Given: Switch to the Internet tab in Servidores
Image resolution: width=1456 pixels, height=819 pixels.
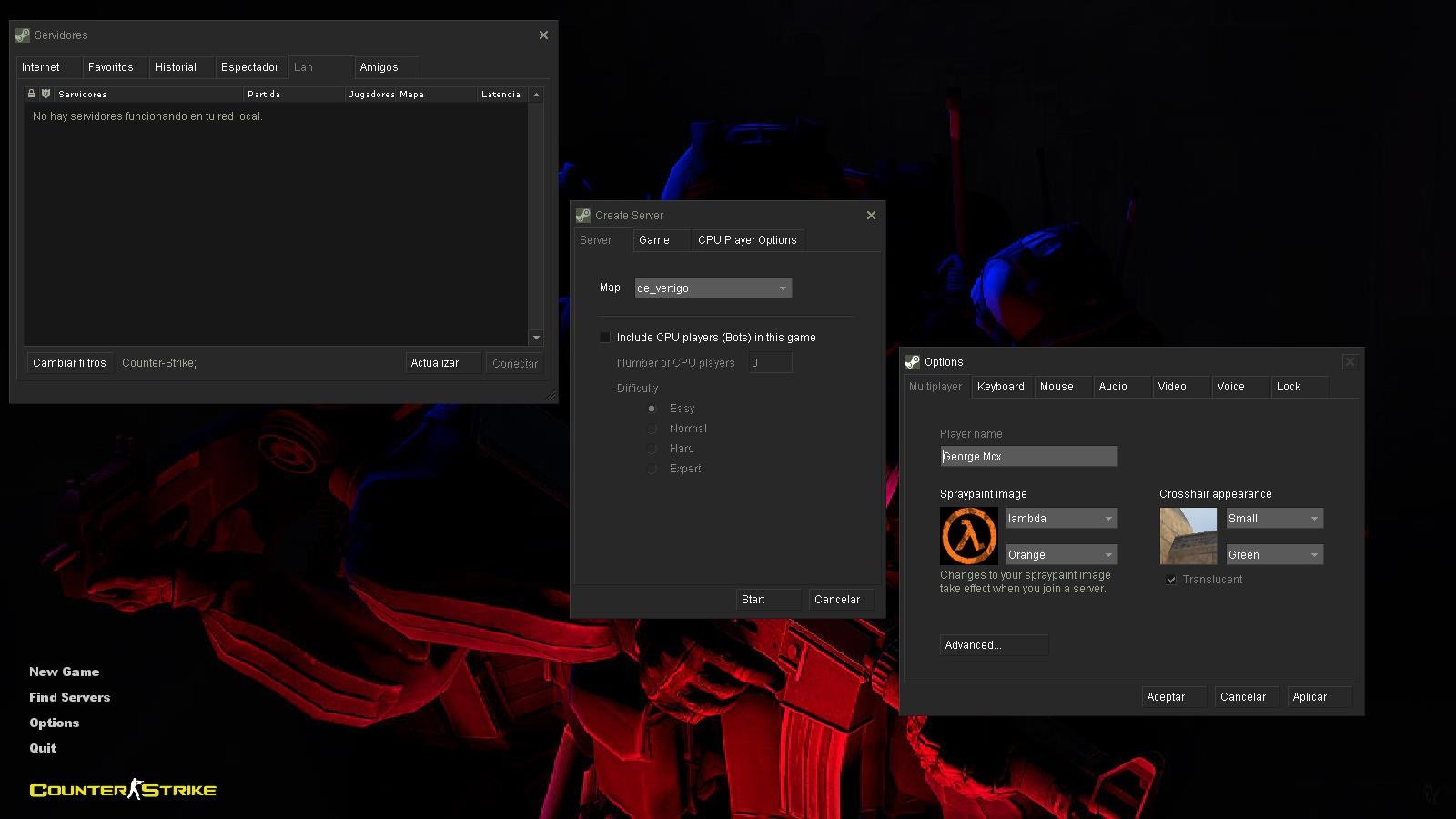Looking at the screenshot, I should click(x=48, y=67).
